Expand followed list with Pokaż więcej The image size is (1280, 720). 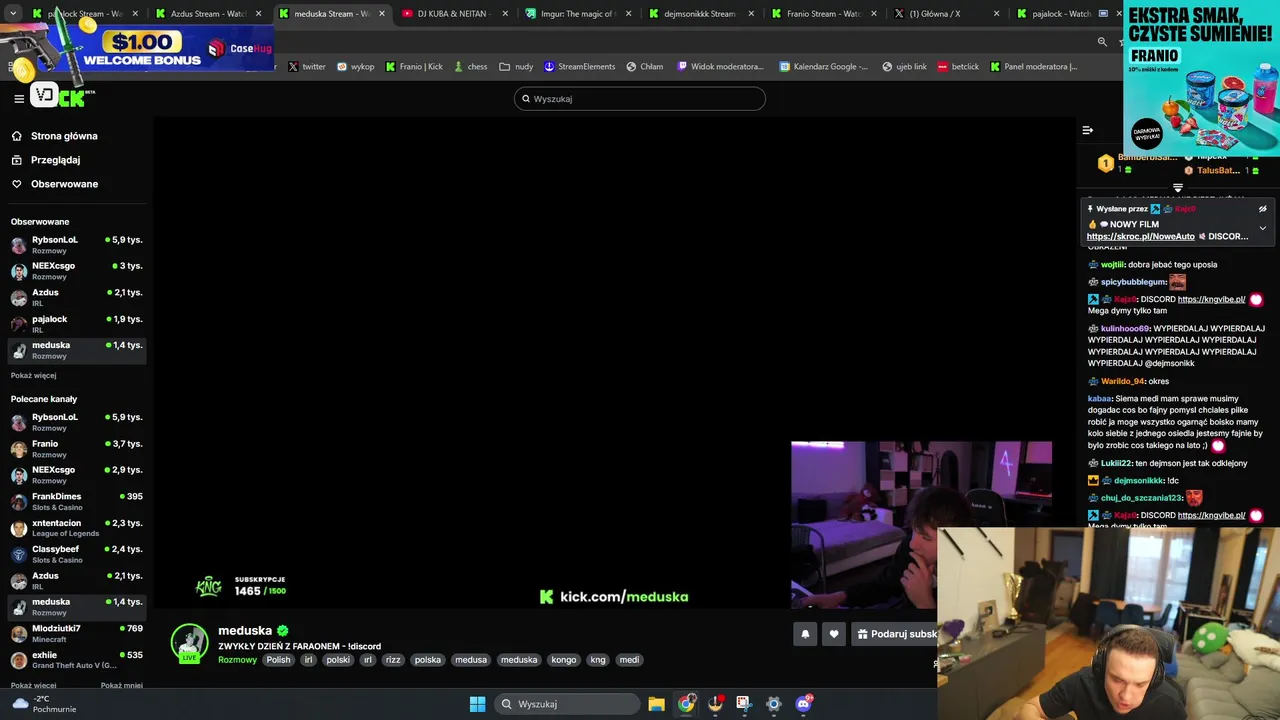click(x=33, y=376)
